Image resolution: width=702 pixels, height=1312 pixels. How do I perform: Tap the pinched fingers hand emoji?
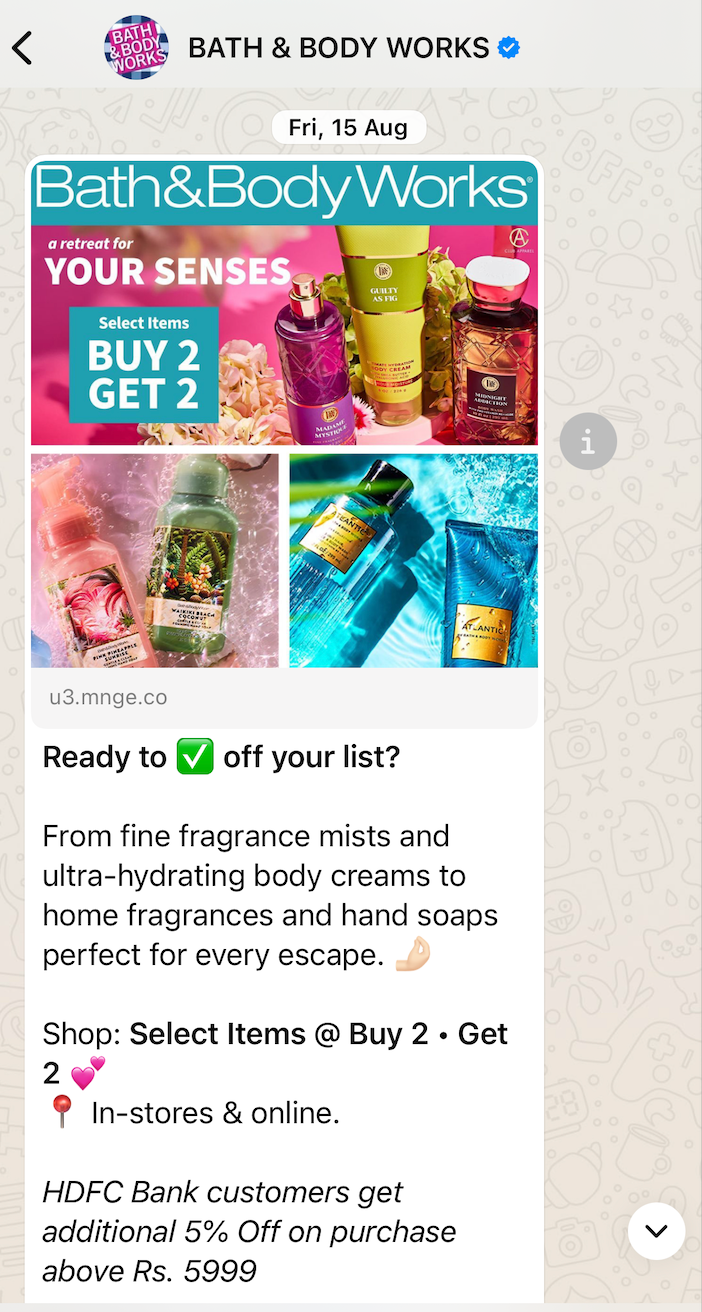[412, 954]
